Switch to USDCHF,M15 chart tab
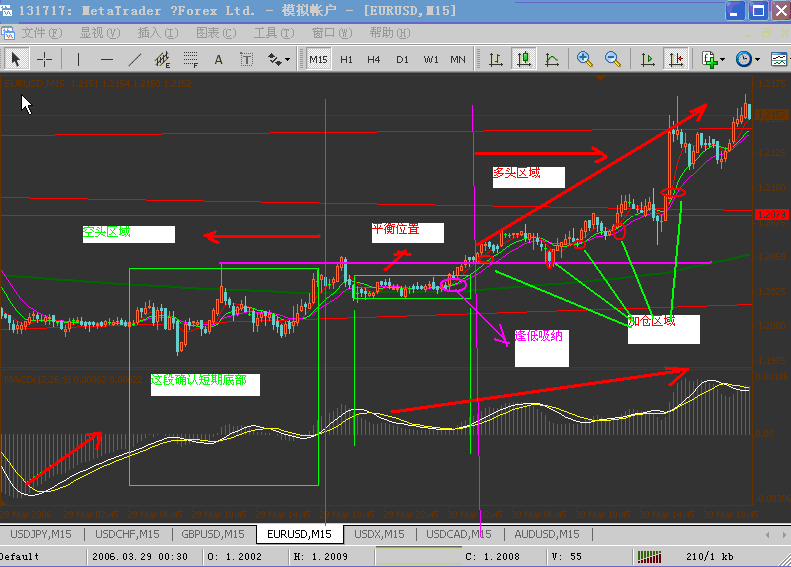Screen dimensions: 791x567 click(x=127, y=534)
